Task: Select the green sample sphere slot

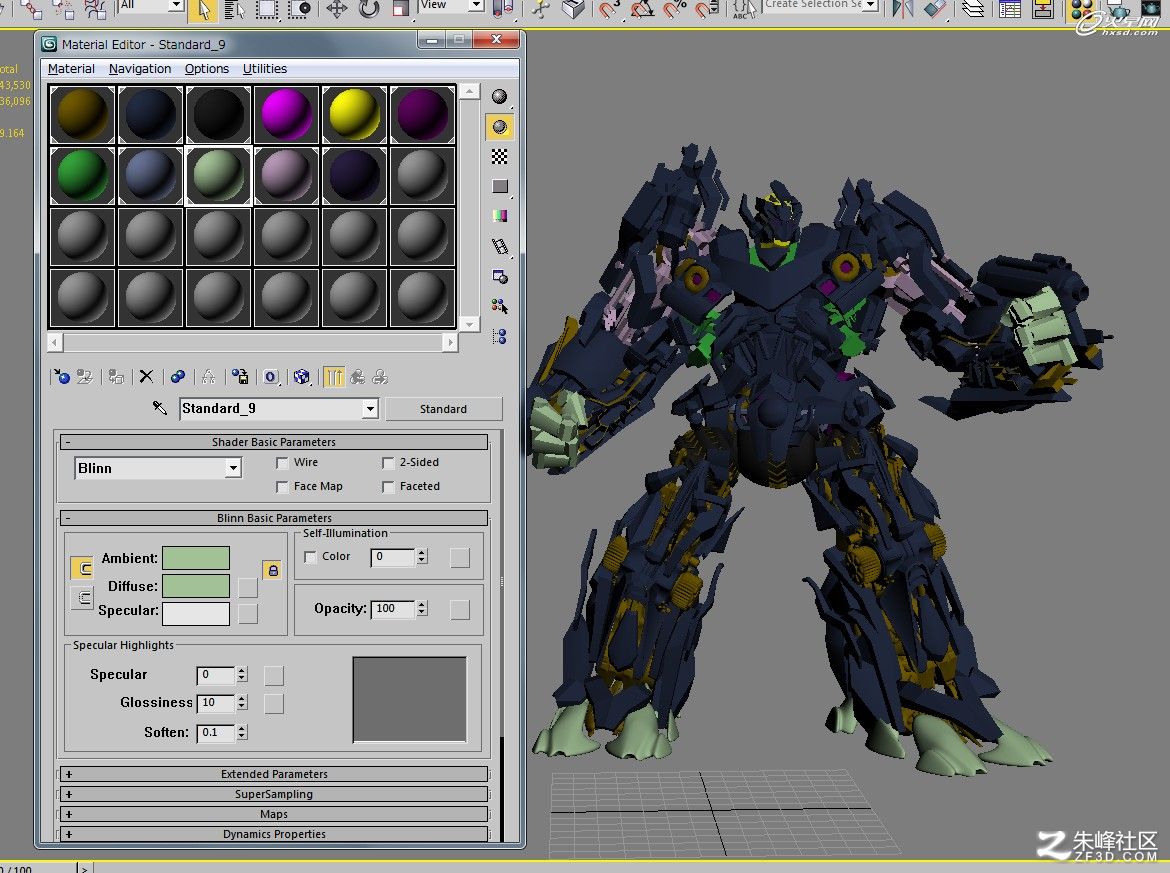Action: tap(82, 175)
